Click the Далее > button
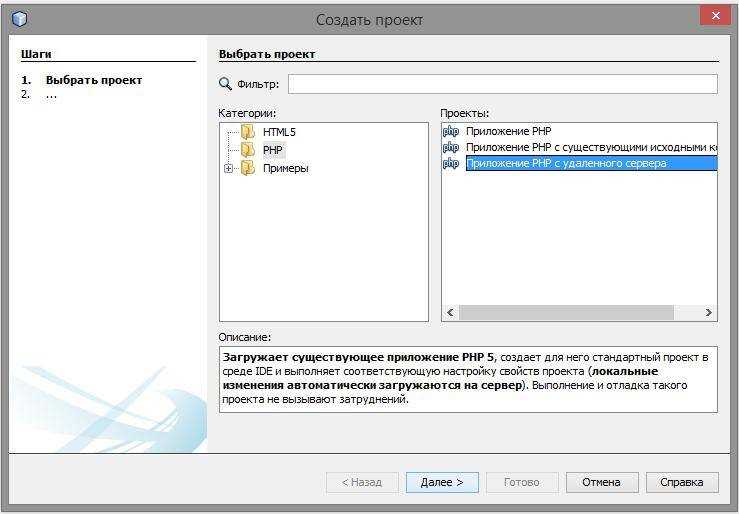Screen dimensions: 739x514 coord(442,482)
